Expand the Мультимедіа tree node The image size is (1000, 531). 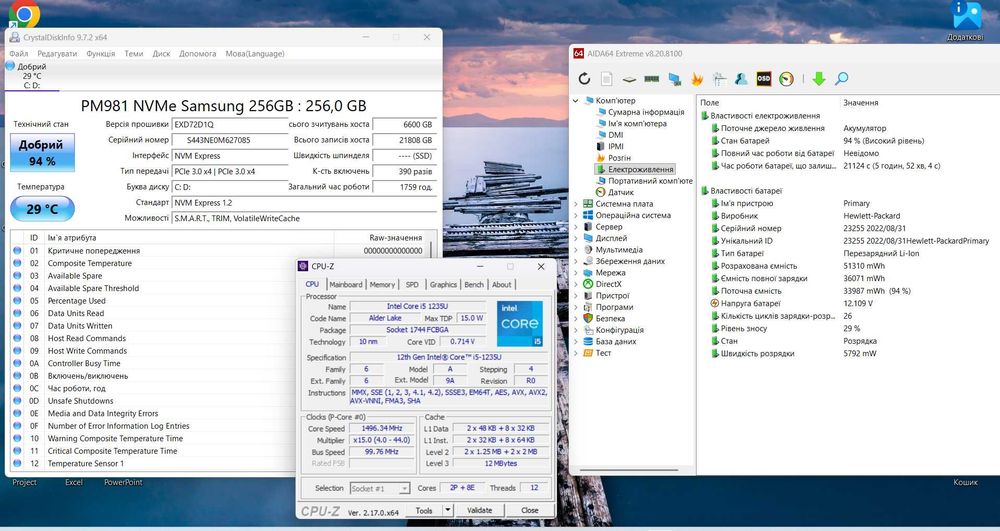[576, 250]
